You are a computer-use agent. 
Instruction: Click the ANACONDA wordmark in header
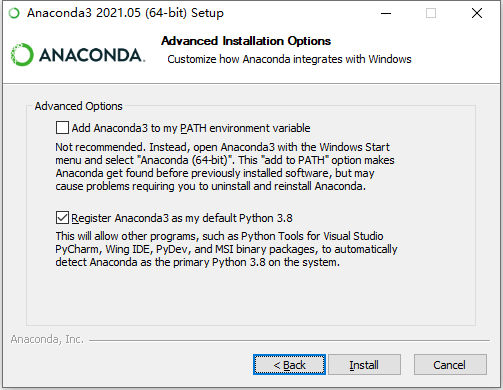92,55
